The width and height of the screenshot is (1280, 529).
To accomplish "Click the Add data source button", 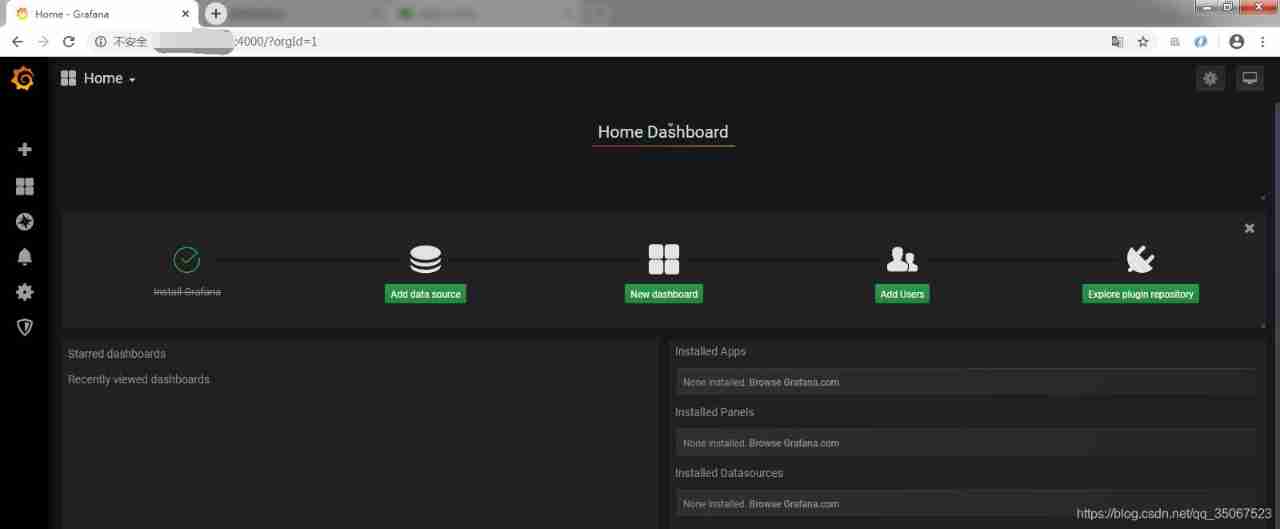I will tap(425, 294).
